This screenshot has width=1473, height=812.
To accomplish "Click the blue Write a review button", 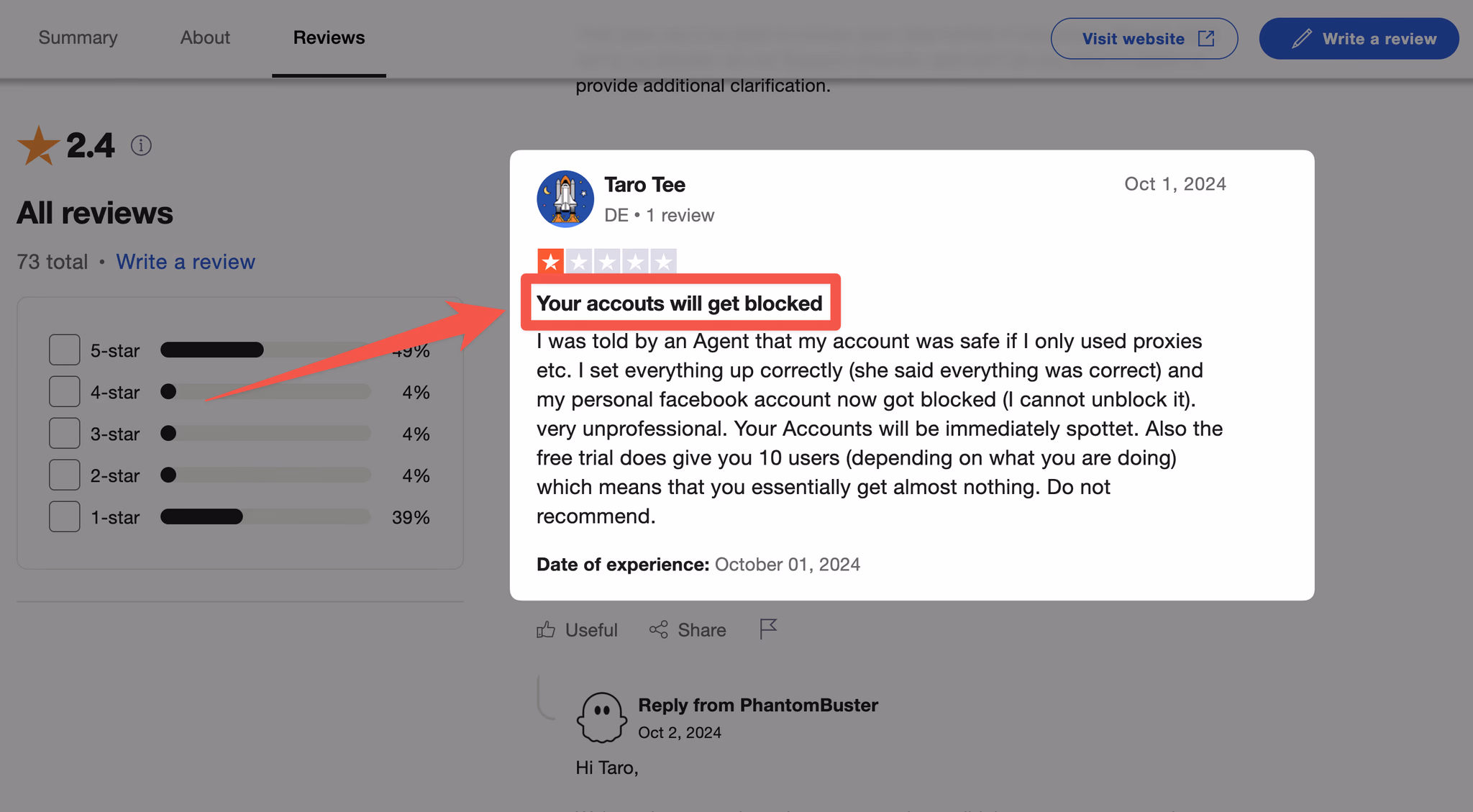I will [x=1359, y=39].
